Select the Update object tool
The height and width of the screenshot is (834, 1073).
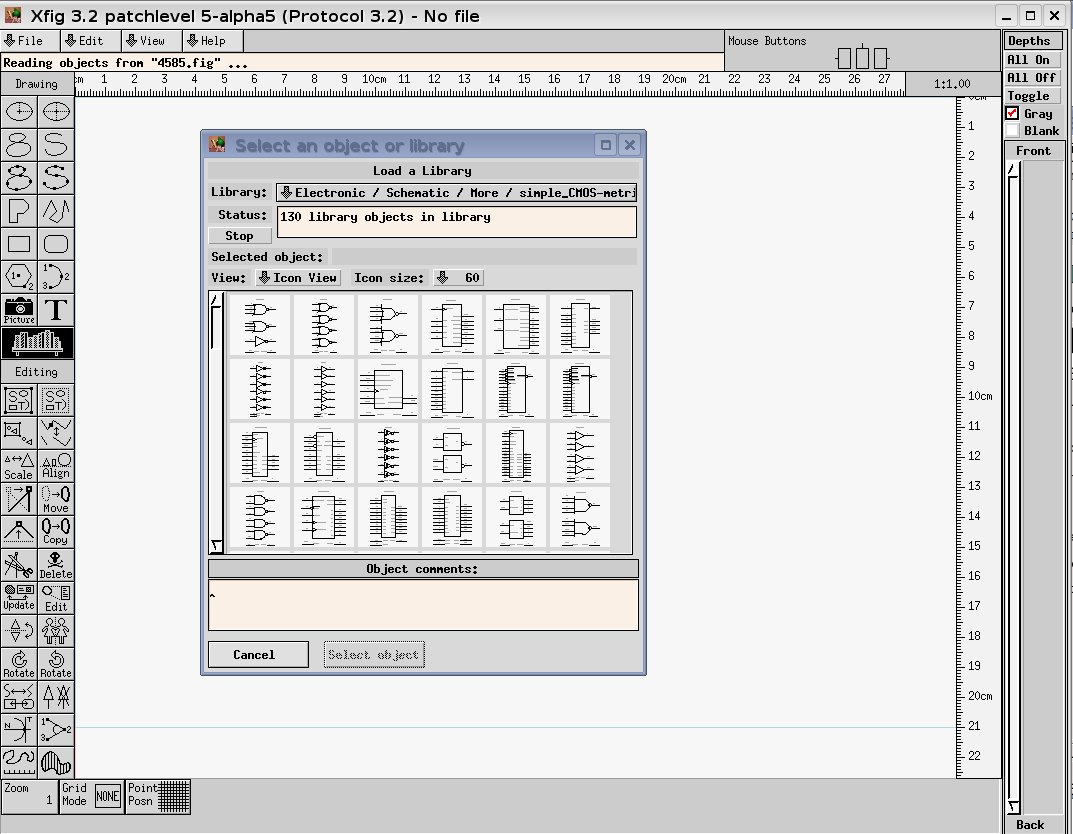(19, 598)
